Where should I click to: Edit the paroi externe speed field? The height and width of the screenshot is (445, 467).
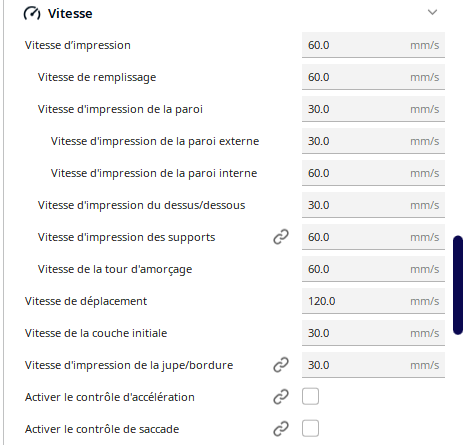point(373,141)
